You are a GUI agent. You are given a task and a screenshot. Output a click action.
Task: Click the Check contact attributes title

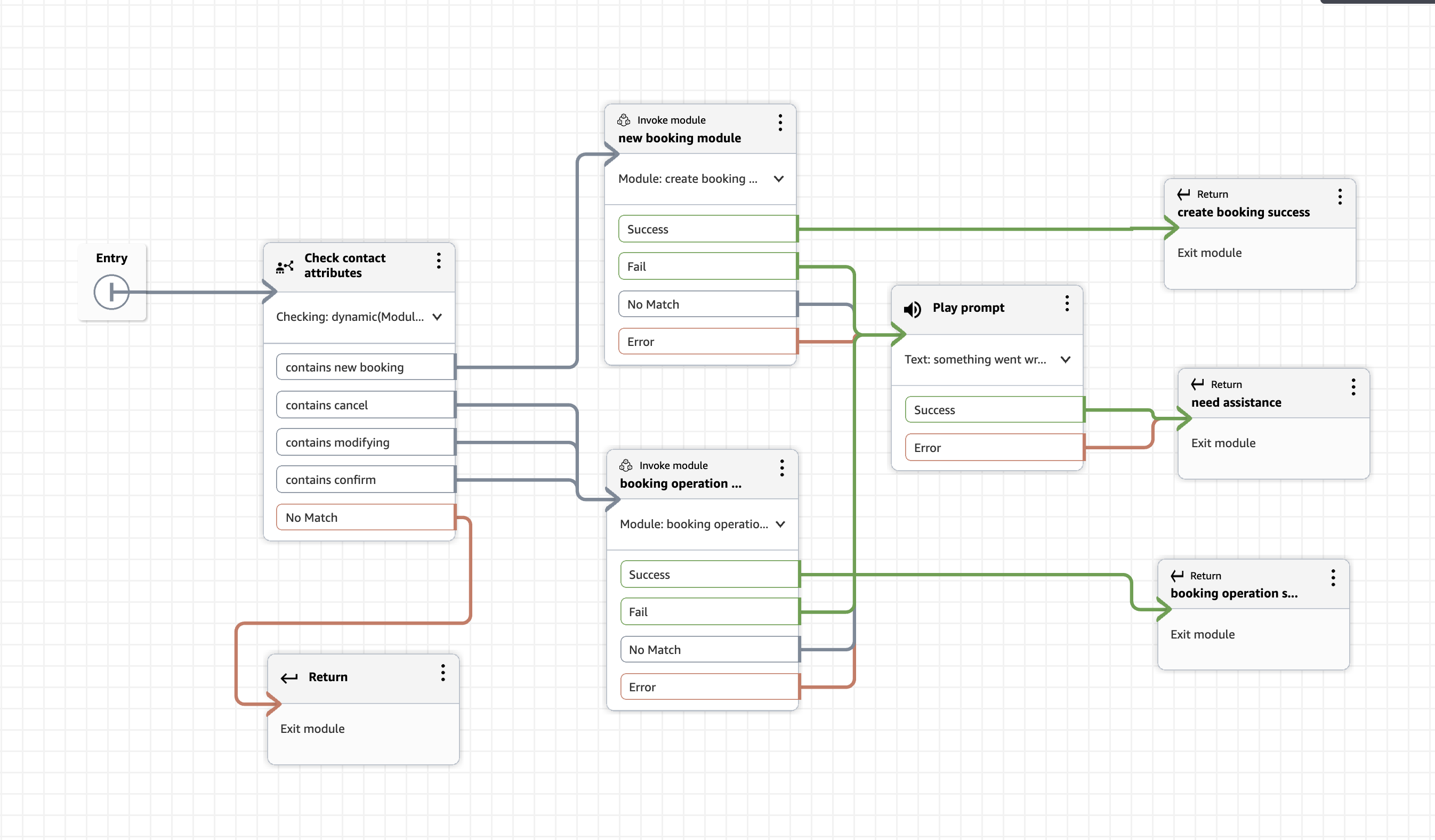pos(345,265)
